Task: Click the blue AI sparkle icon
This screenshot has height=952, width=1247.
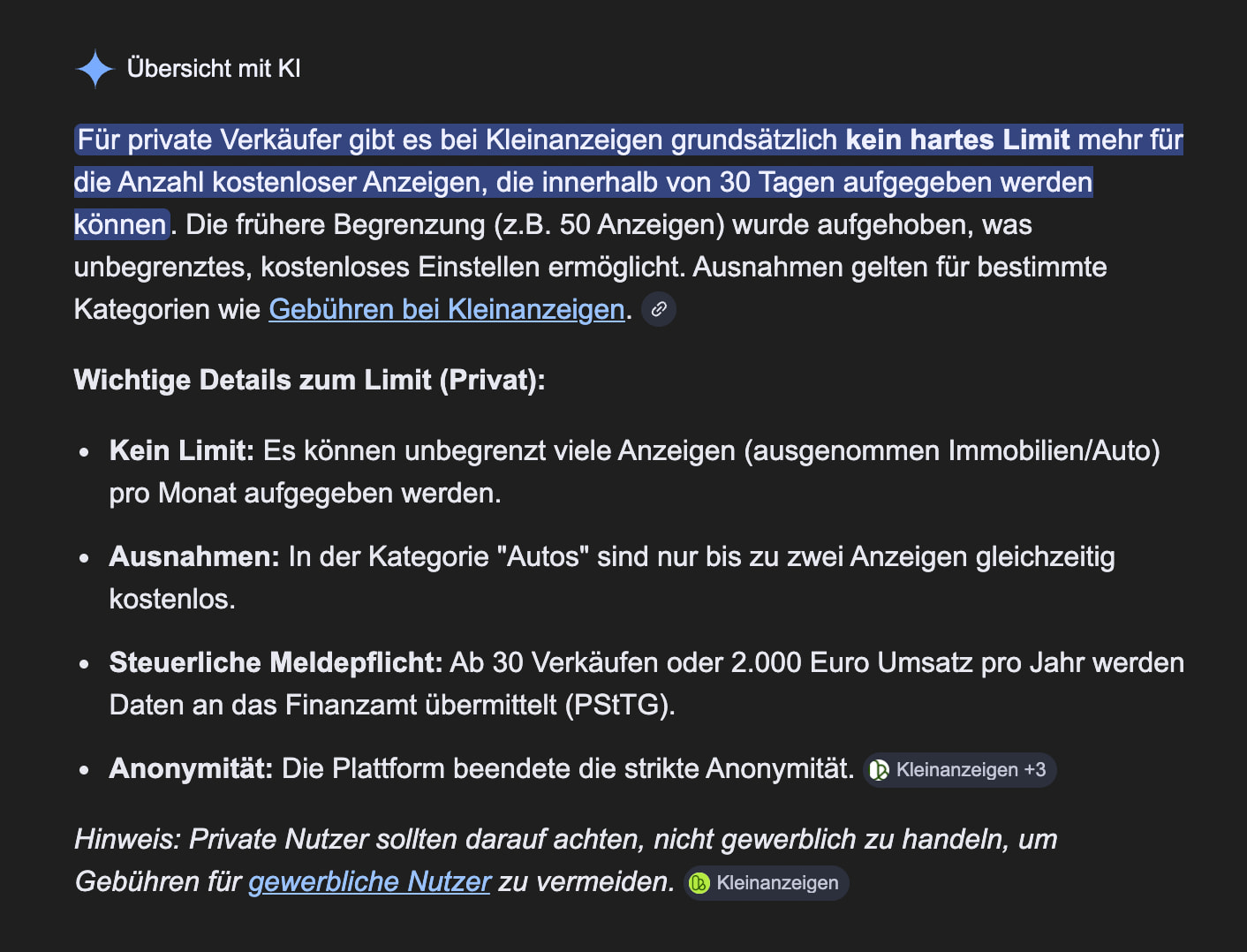Action: 94,69
